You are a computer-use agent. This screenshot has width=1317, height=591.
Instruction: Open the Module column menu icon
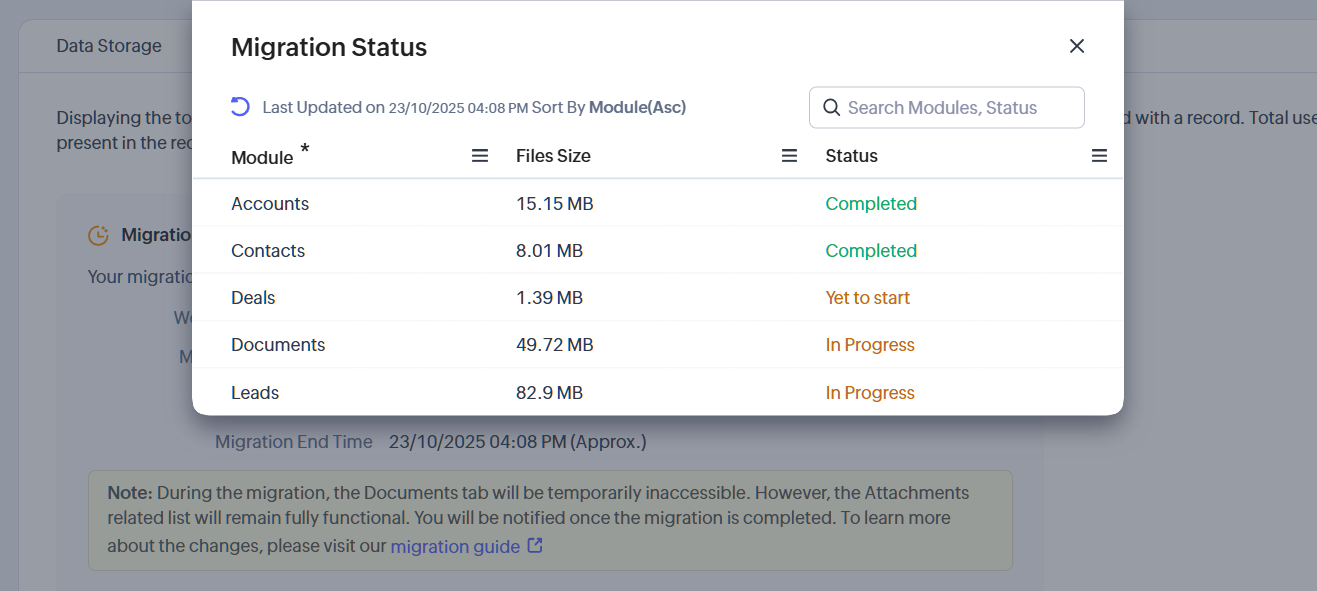[x=480, y=156]
